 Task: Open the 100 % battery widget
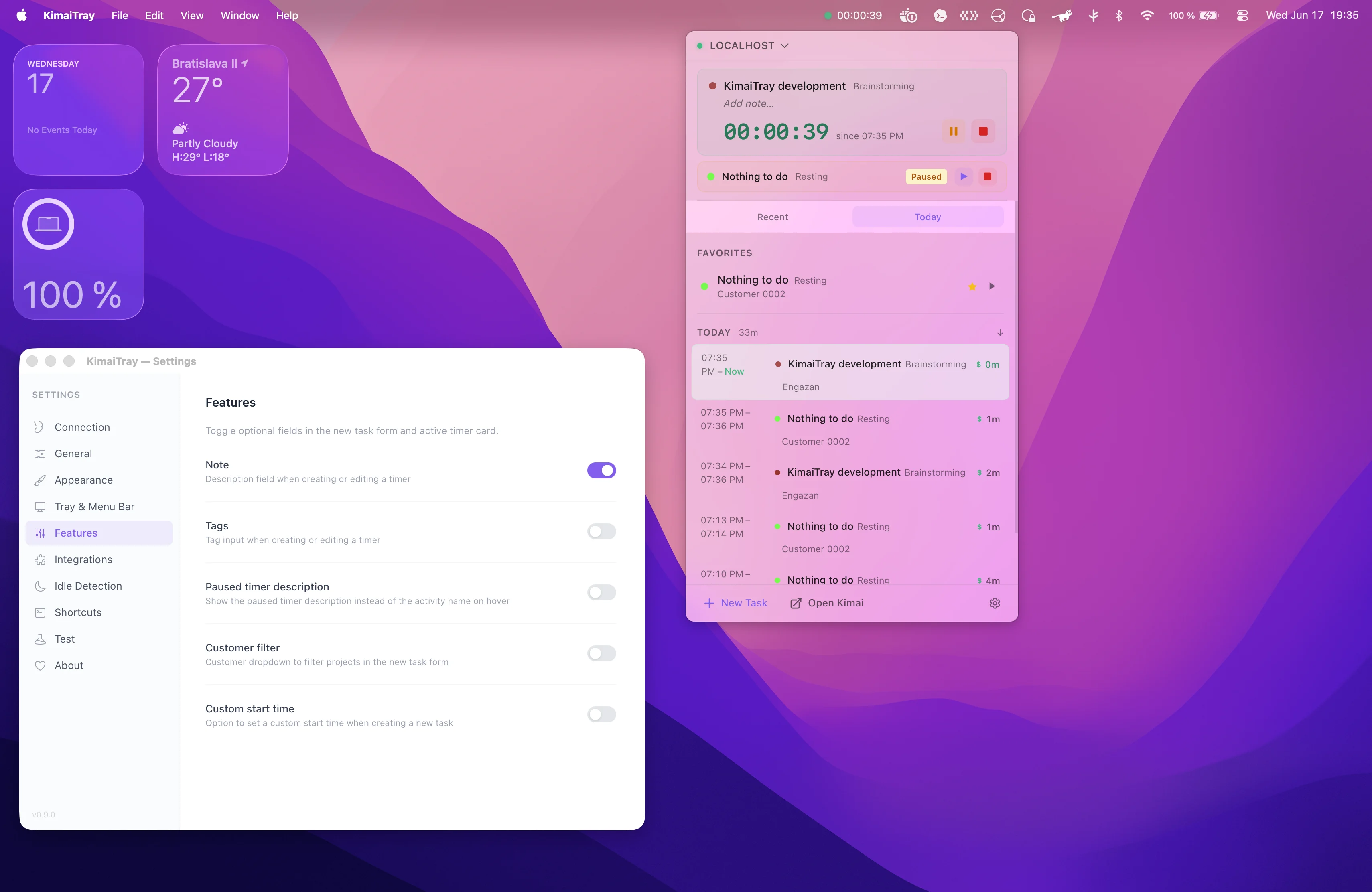tap(78, 254)
